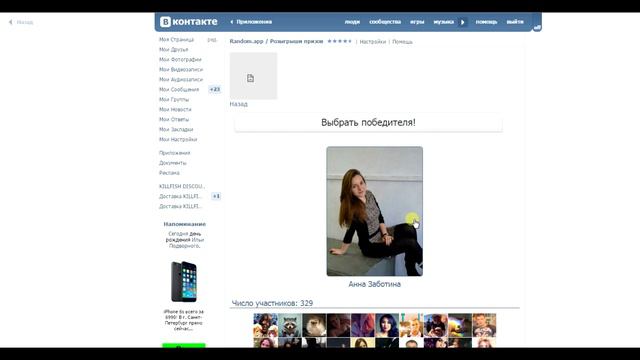
Task: Open the KILLFISH DISCOU... group link
Action: click(182, 187)
